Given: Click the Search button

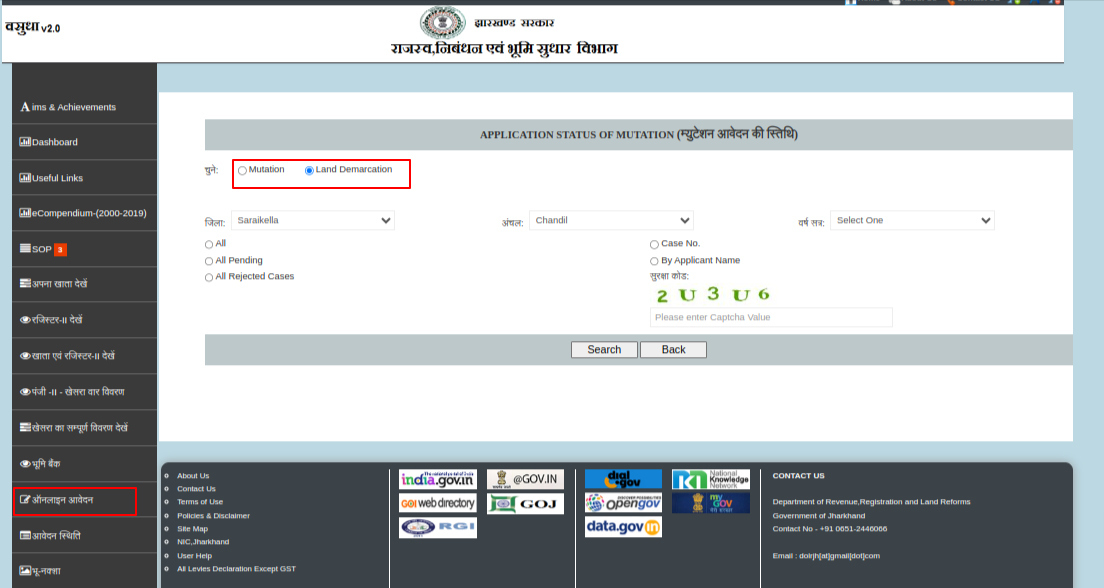Looking at the screenshot, I should [604, 350].
